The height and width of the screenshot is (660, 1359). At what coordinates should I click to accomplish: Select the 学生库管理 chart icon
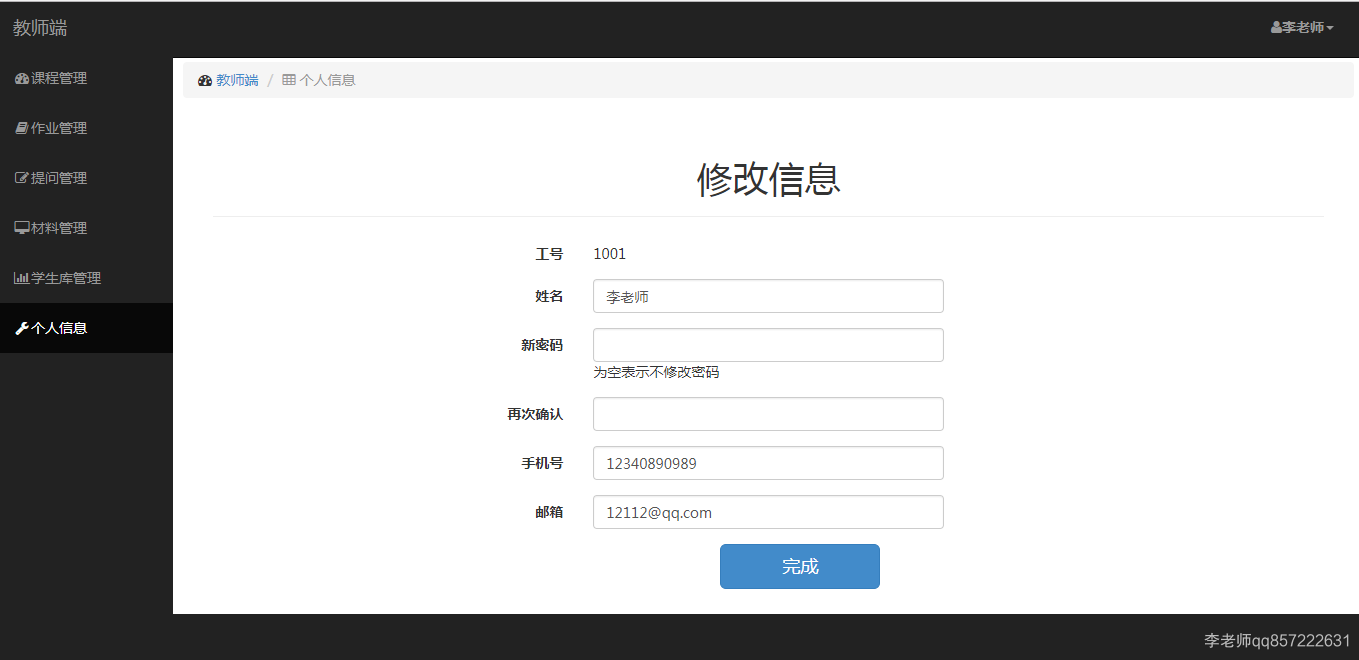click(21, 278)
